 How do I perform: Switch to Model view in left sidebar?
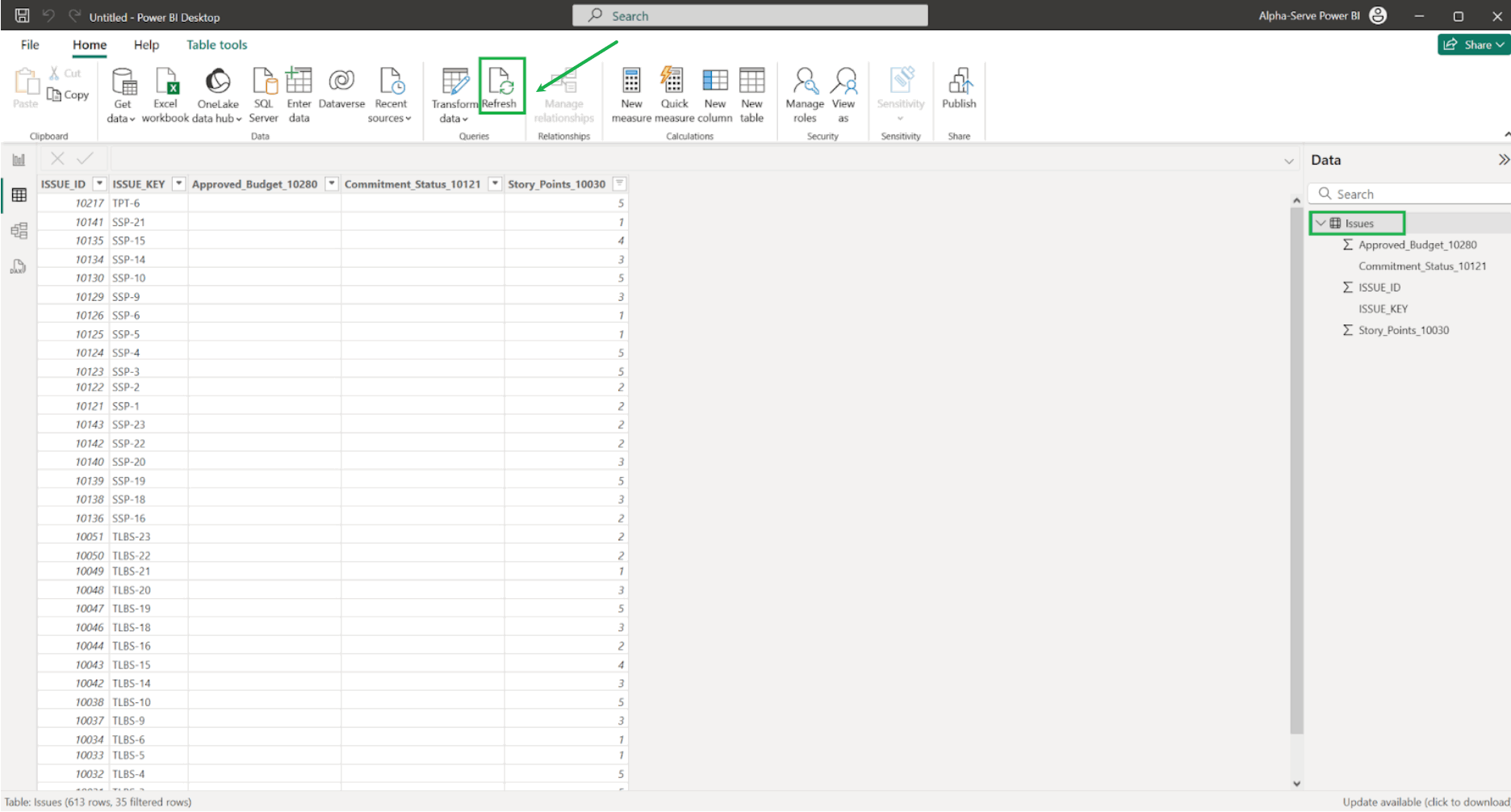(19, 231)
